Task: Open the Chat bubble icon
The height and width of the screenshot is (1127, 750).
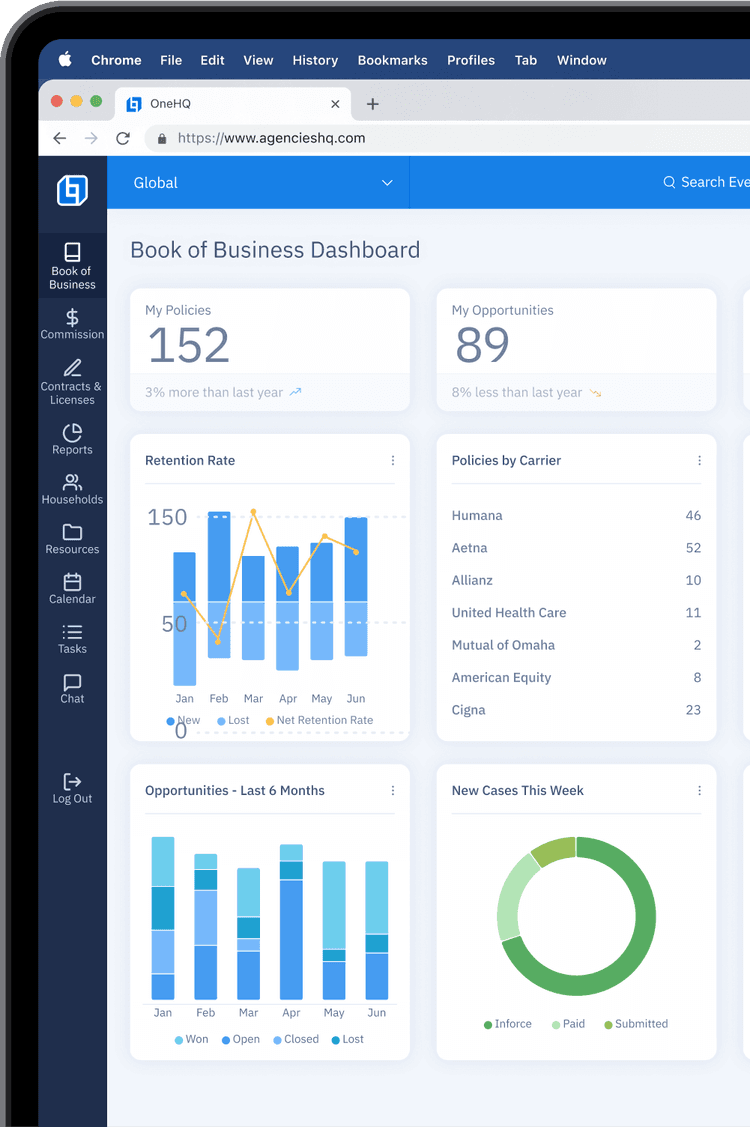Action: point(72,682)
